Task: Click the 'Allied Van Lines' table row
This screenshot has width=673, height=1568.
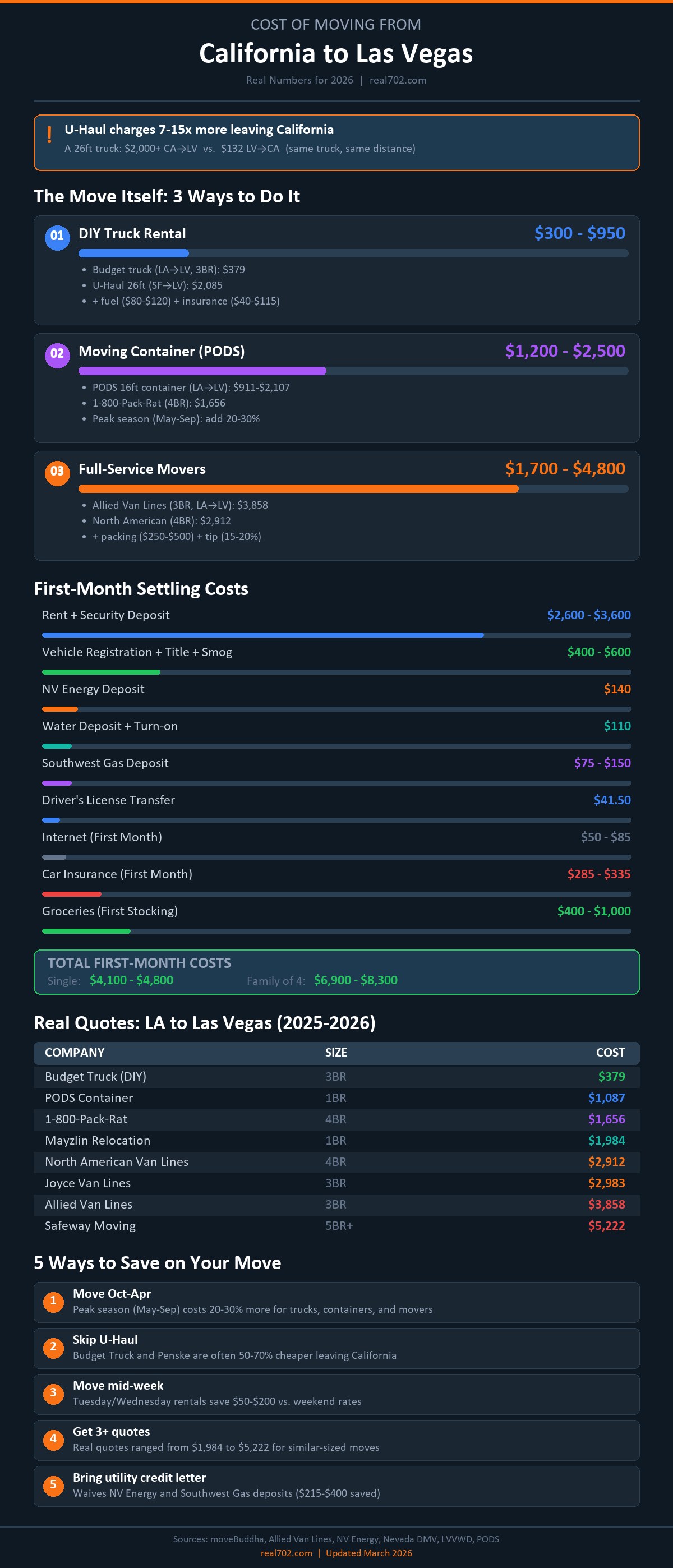Action: click(x=336, y=1205)
